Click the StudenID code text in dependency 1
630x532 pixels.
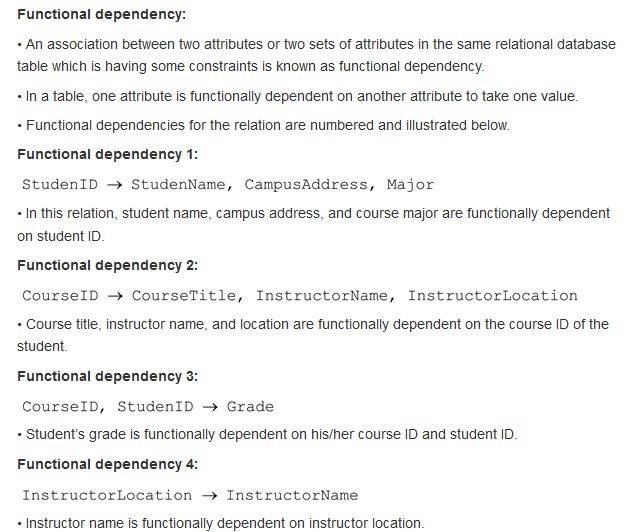coord(60,184)
